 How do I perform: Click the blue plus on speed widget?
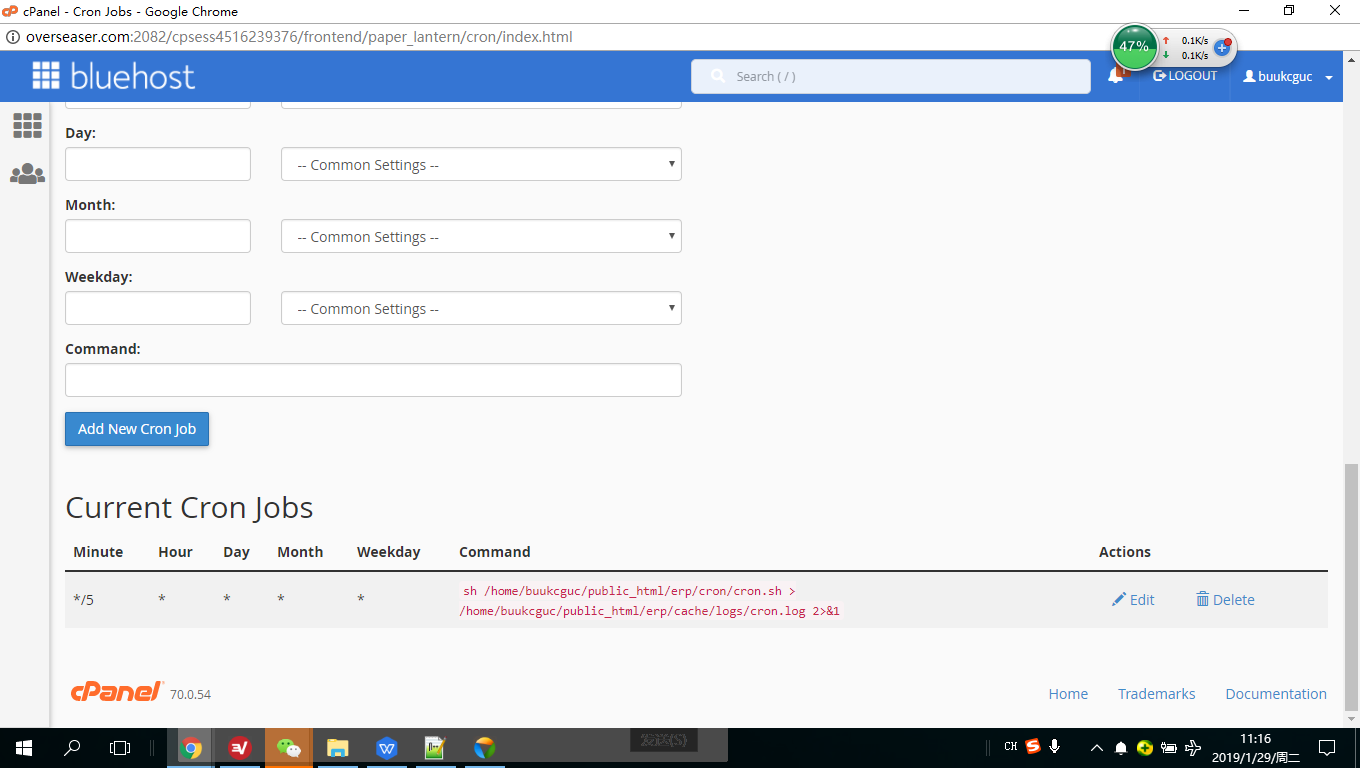pyautogui.click(x=1221, y=47)
